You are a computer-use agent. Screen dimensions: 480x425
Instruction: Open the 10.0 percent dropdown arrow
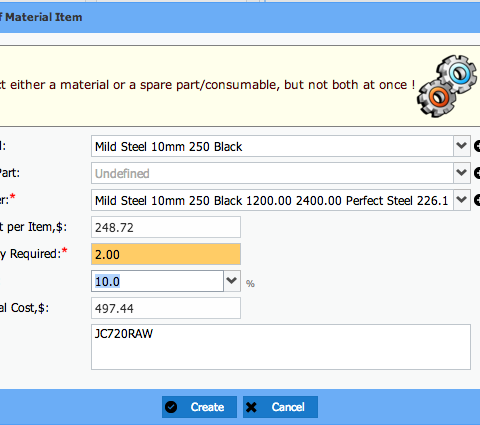tap(232, 281)
